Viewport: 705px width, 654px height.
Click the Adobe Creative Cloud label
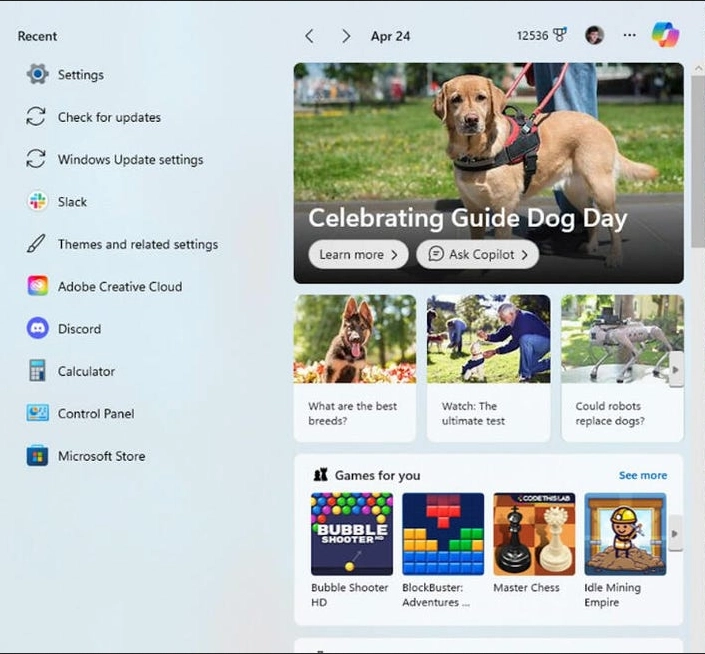[120, 286]
